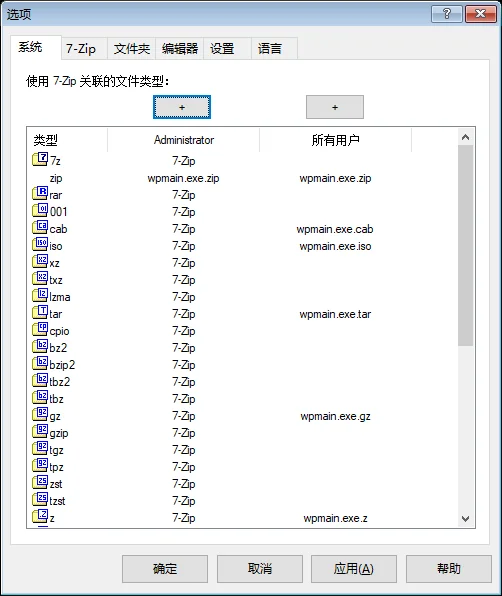The width and height of the screenshot is (502, 596).
Task: Click the Administrator column header
Action: [x=184, y=140]
